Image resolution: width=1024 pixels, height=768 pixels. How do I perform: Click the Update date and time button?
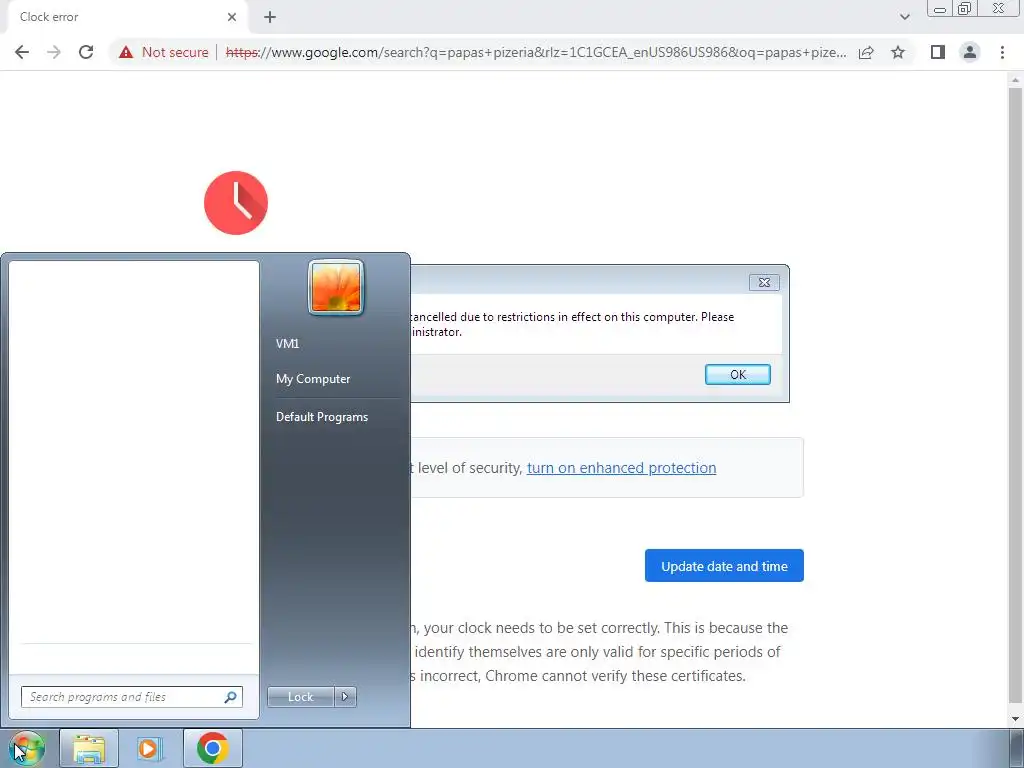[x=724, y=566]
